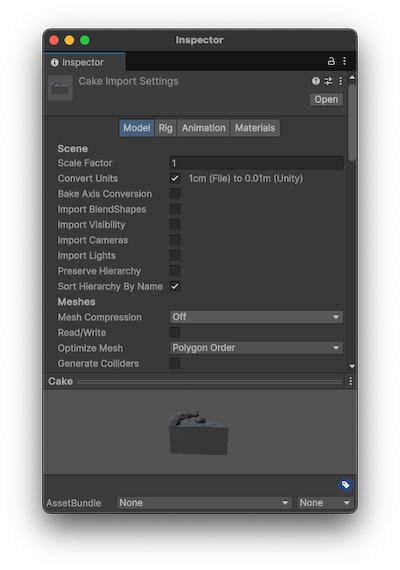Open Cake Import Settings three-dot menu
The width and height of the screenshot is (400, 570).
[340, 81]
